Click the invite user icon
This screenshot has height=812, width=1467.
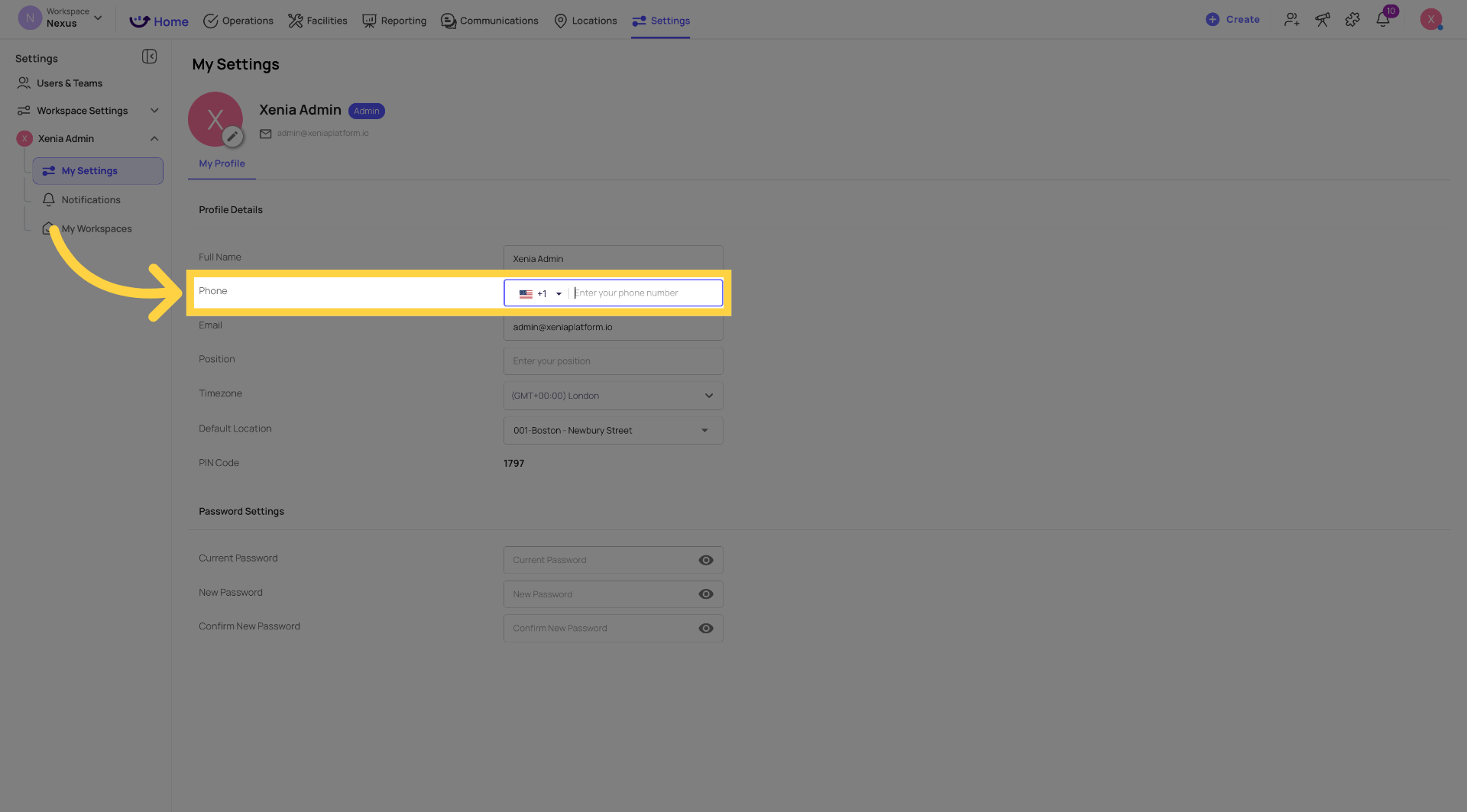click(1292, 20)
